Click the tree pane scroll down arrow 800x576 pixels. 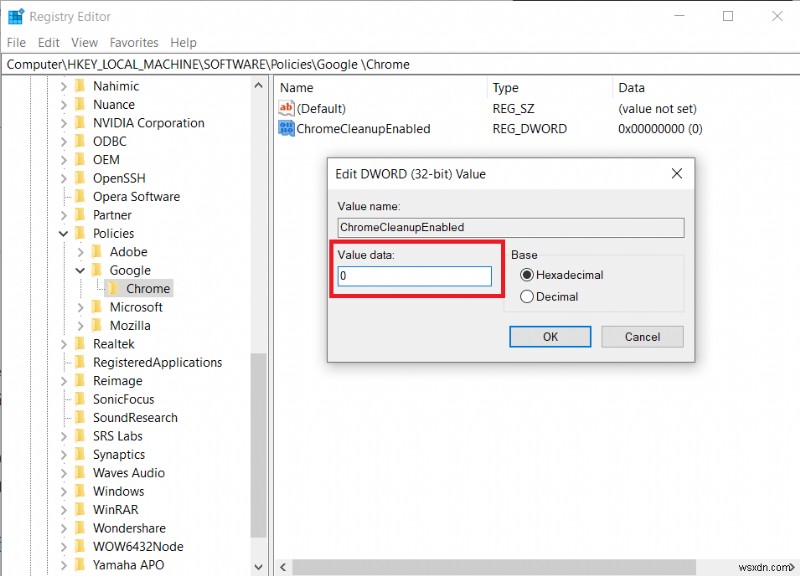coord(258,566)
